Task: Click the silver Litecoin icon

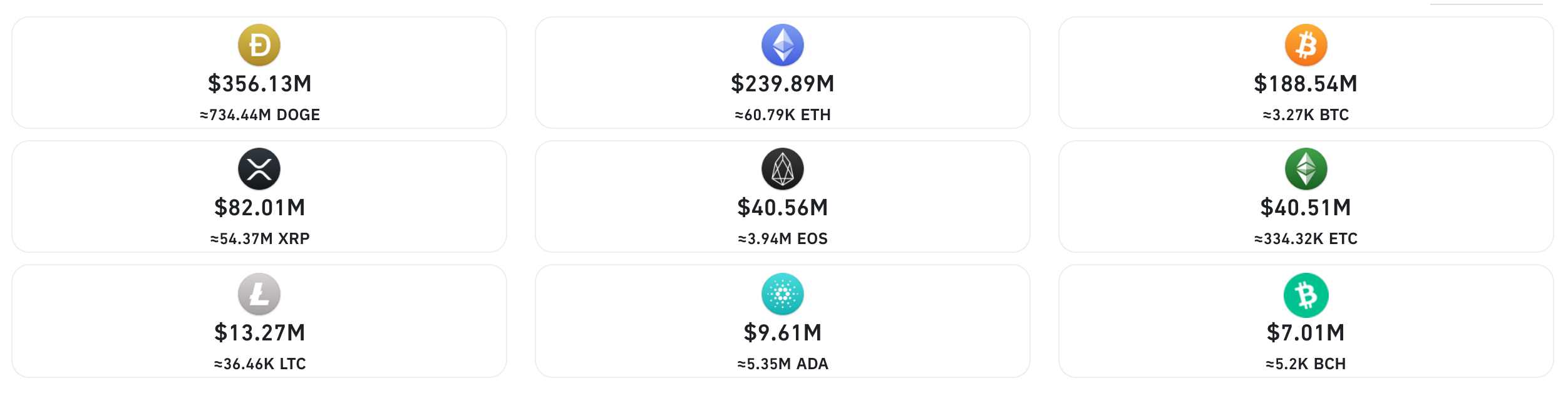Action: click(259, 294)
